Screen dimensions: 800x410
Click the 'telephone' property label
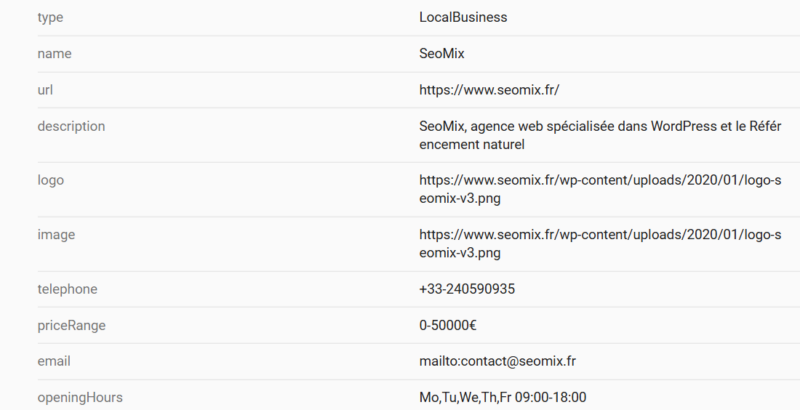67,289
